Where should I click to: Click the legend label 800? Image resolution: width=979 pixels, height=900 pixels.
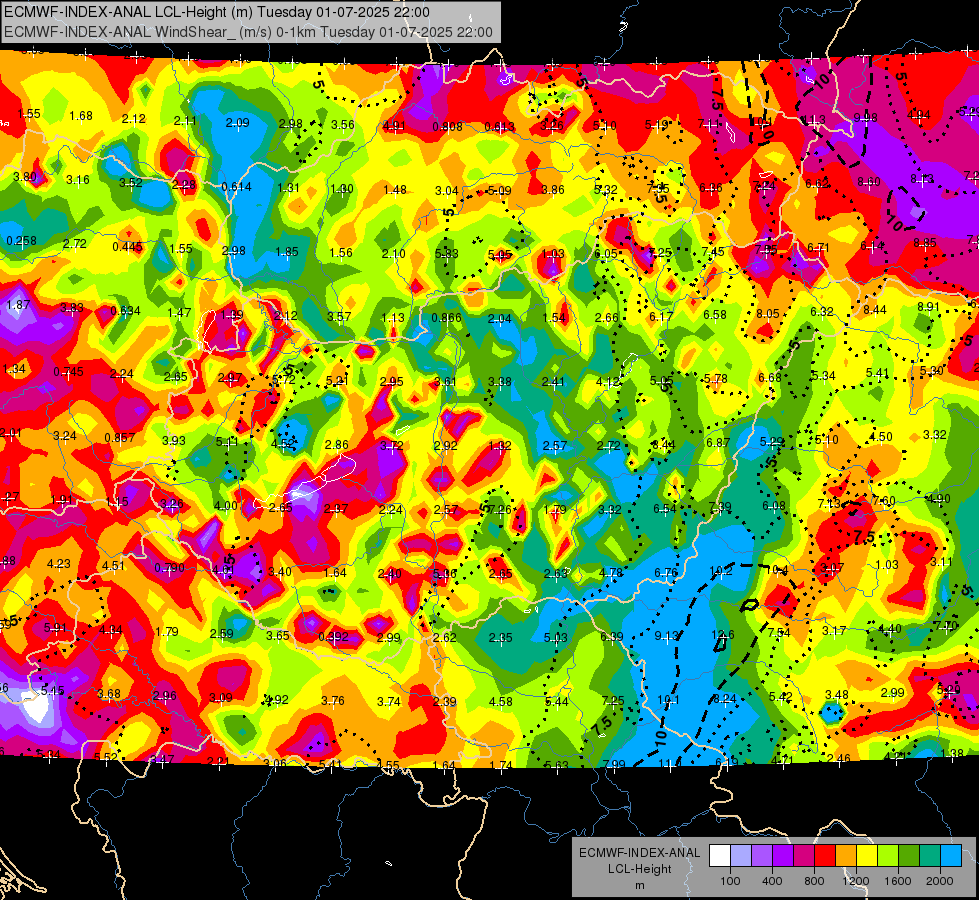814,881
